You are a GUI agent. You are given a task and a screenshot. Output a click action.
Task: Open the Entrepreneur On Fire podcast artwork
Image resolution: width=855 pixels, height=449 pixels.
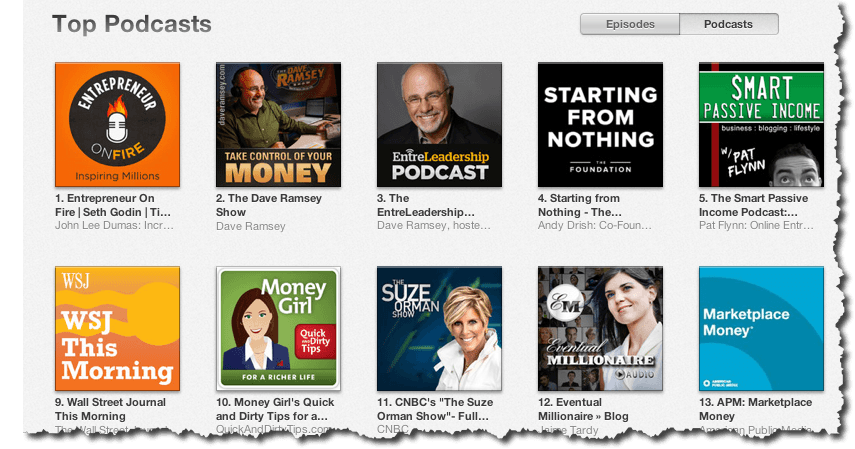[117, 124]
